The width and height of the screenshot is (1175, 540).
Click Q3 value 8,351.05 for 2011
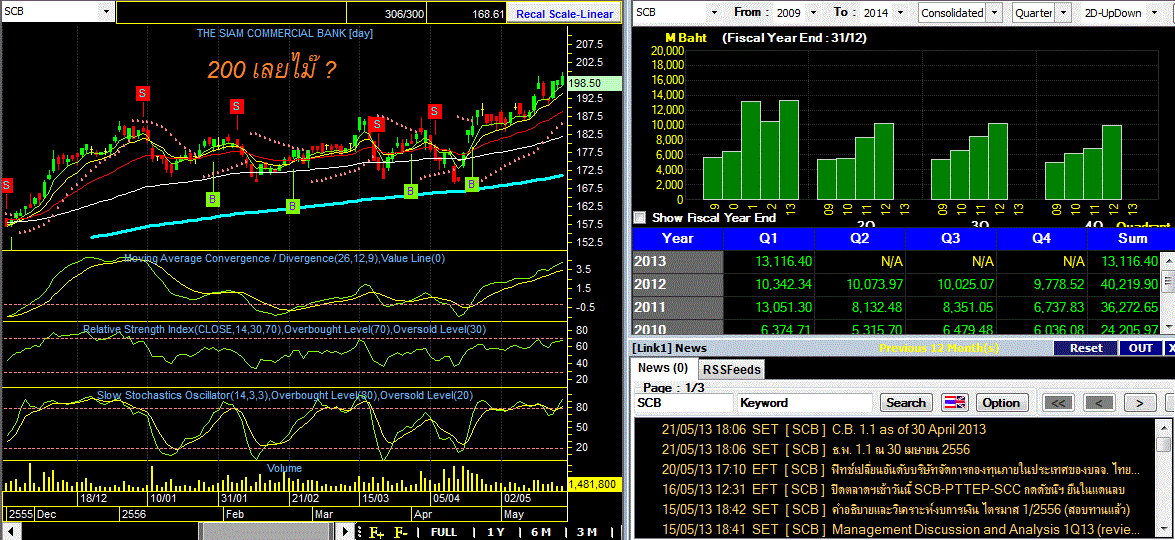pos(965,307)
